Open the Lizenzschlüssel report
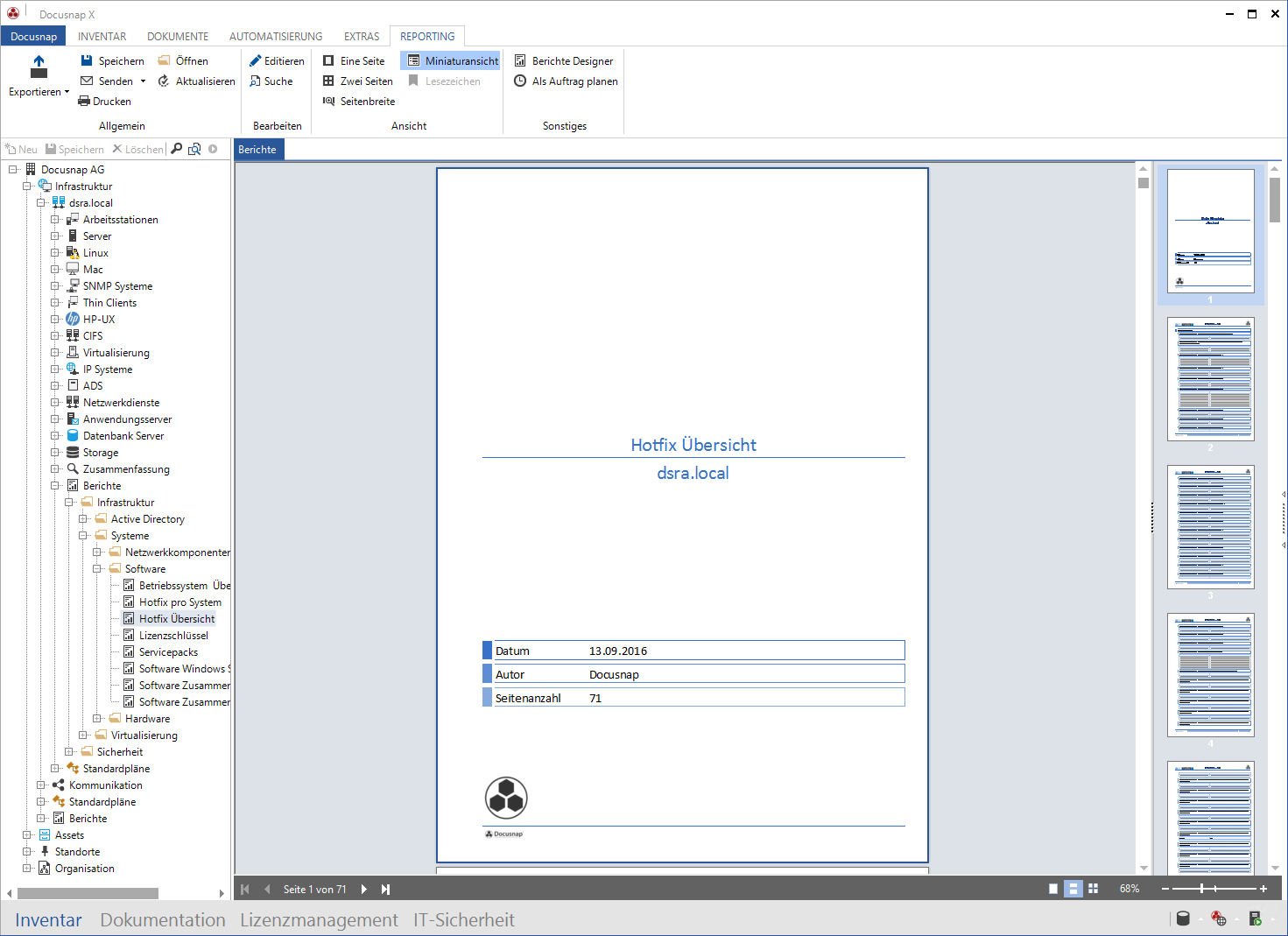 (173, 636)
